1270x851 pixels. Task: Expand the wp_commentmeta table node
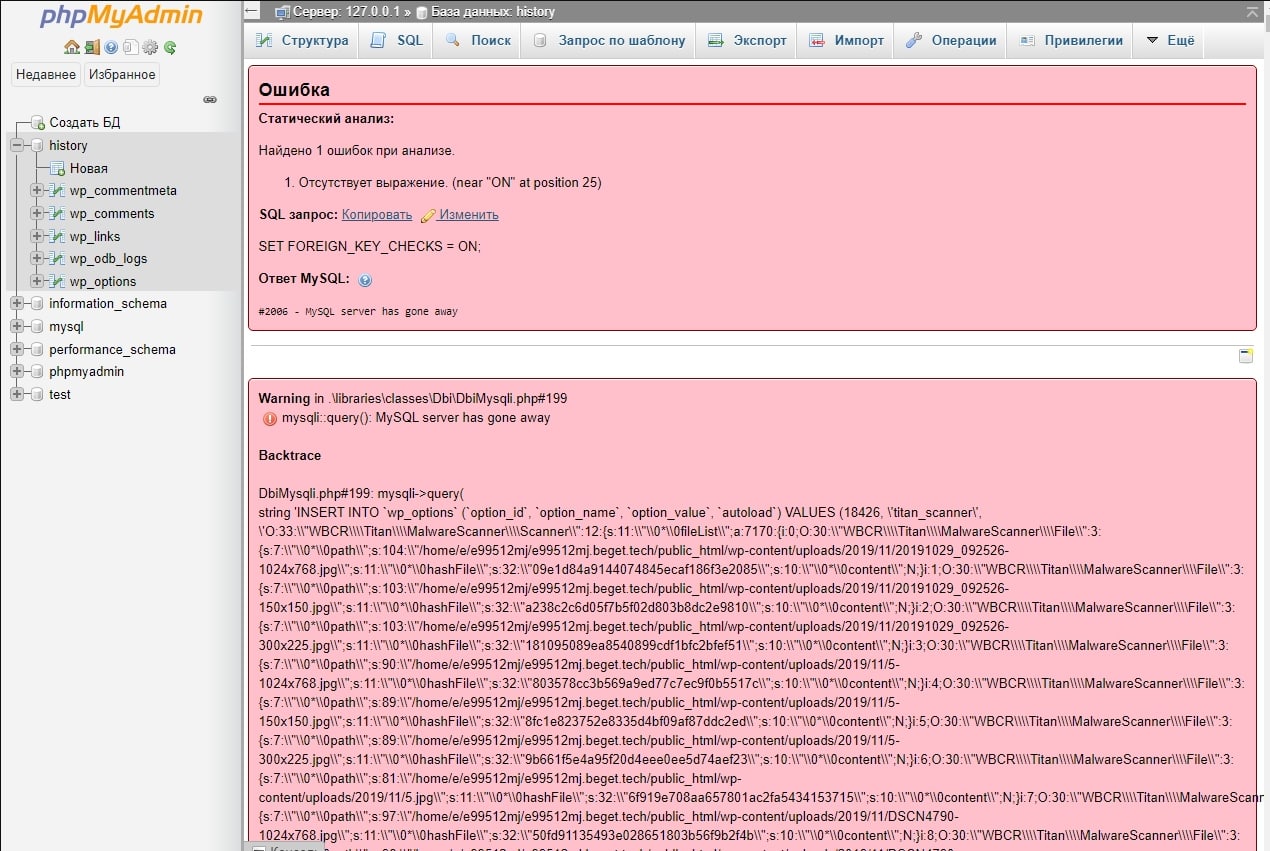pos(37,190)
